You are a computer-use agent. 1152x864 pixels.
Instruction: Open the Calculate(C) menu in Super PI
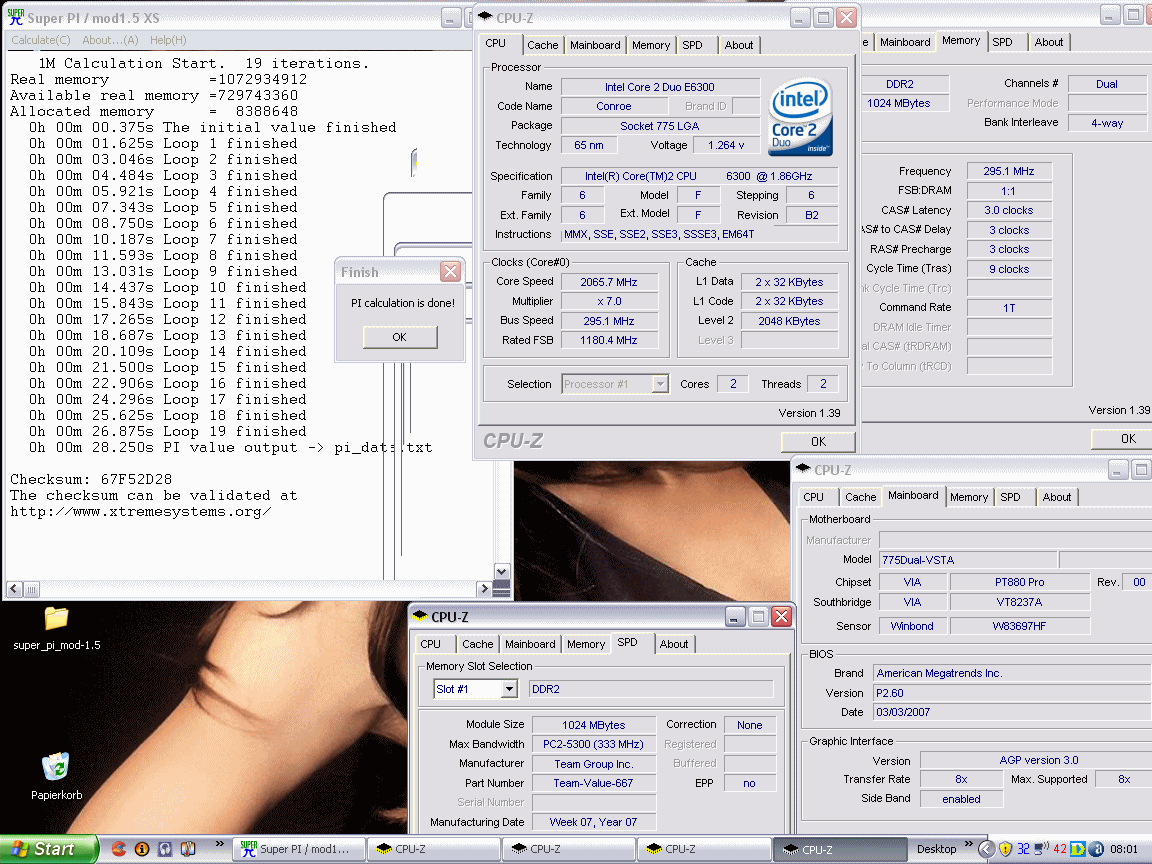(x=41, y=40)
